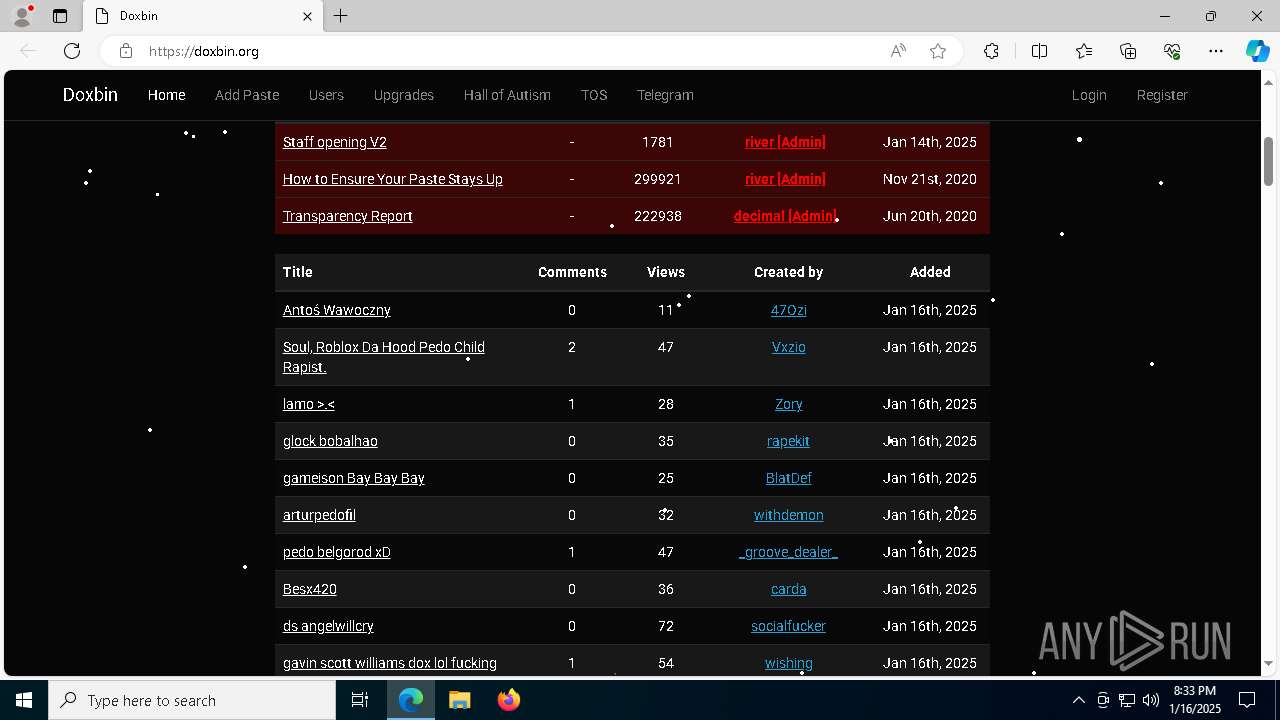
Task: Toggle the Split screen icon
Action: pyautogui.click(x=1039, y=51)
